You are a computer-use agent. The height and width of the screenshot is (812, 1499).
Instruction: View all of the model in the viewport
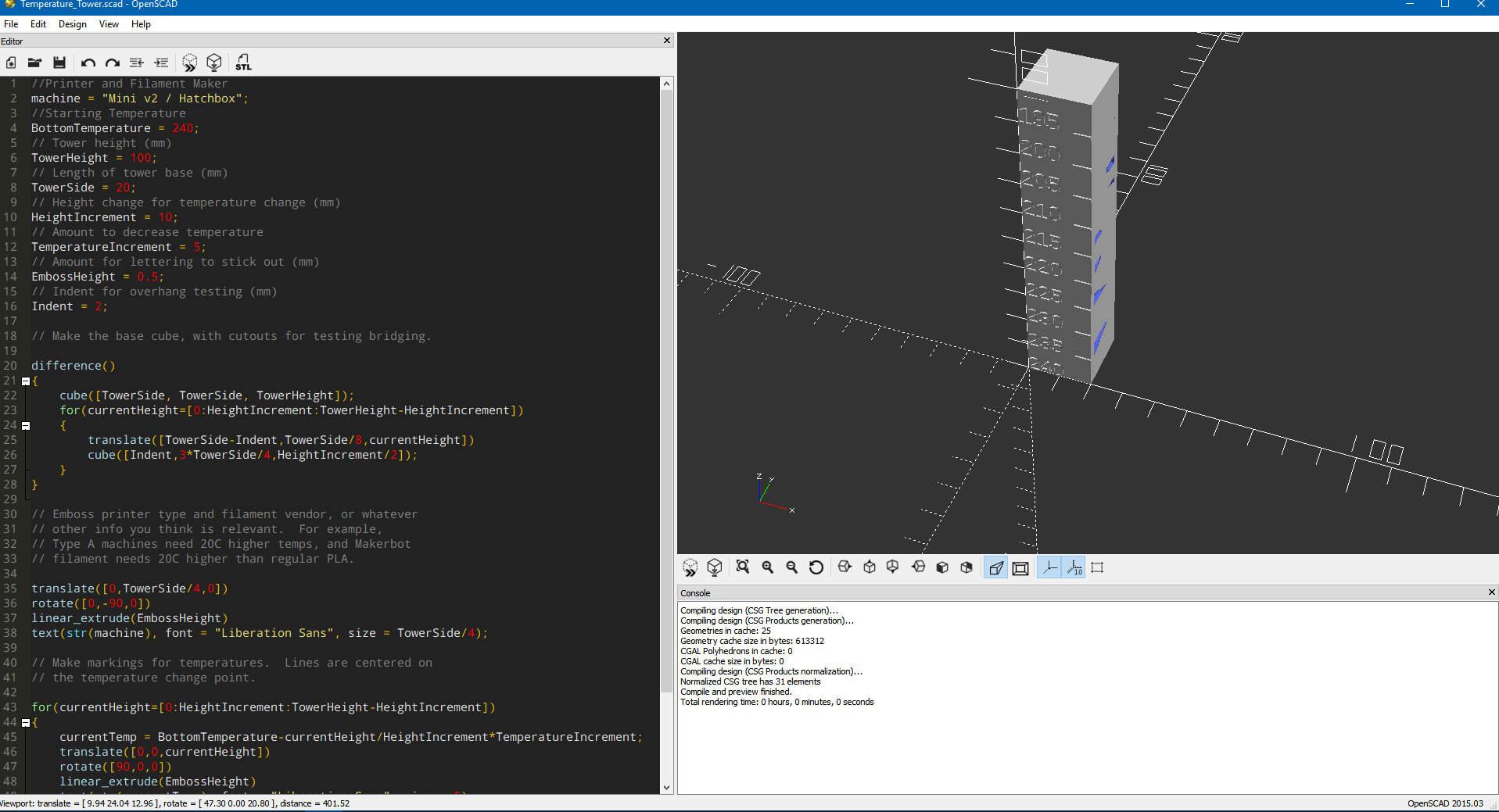(x=743, y=567)
